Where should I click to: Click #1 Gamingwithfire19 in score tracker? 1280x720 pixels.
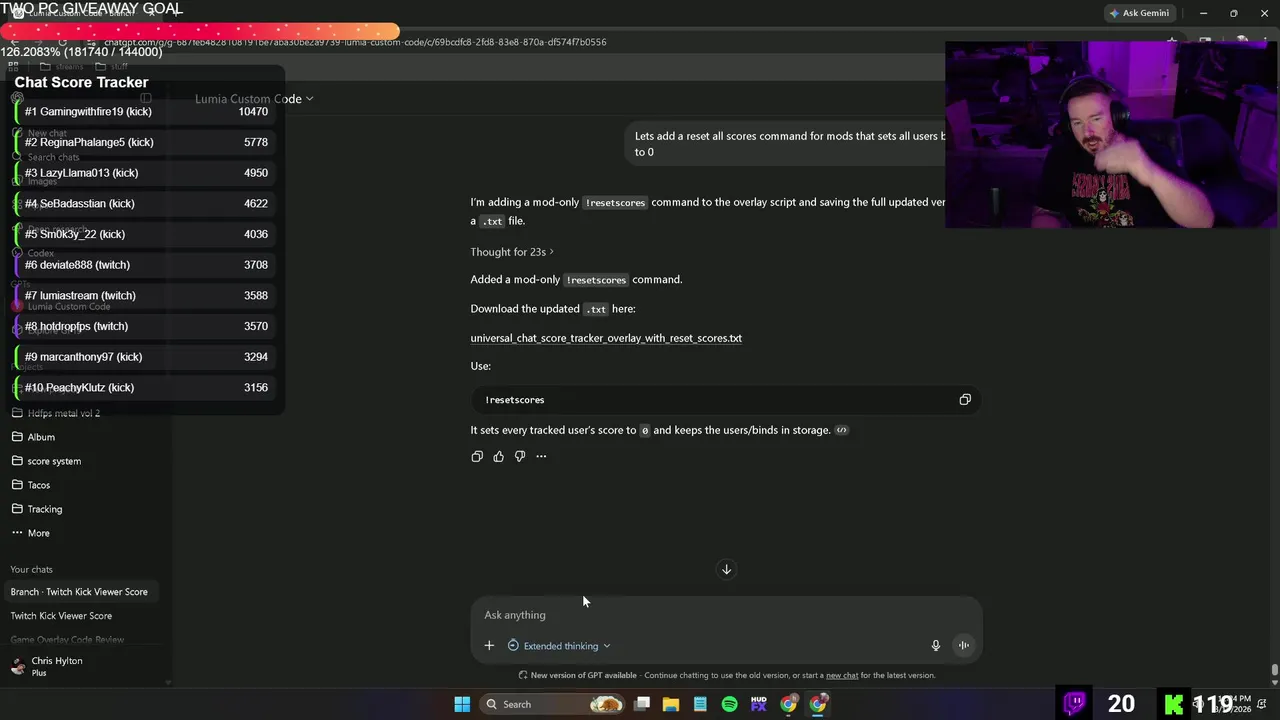click(x=146, y=112)
